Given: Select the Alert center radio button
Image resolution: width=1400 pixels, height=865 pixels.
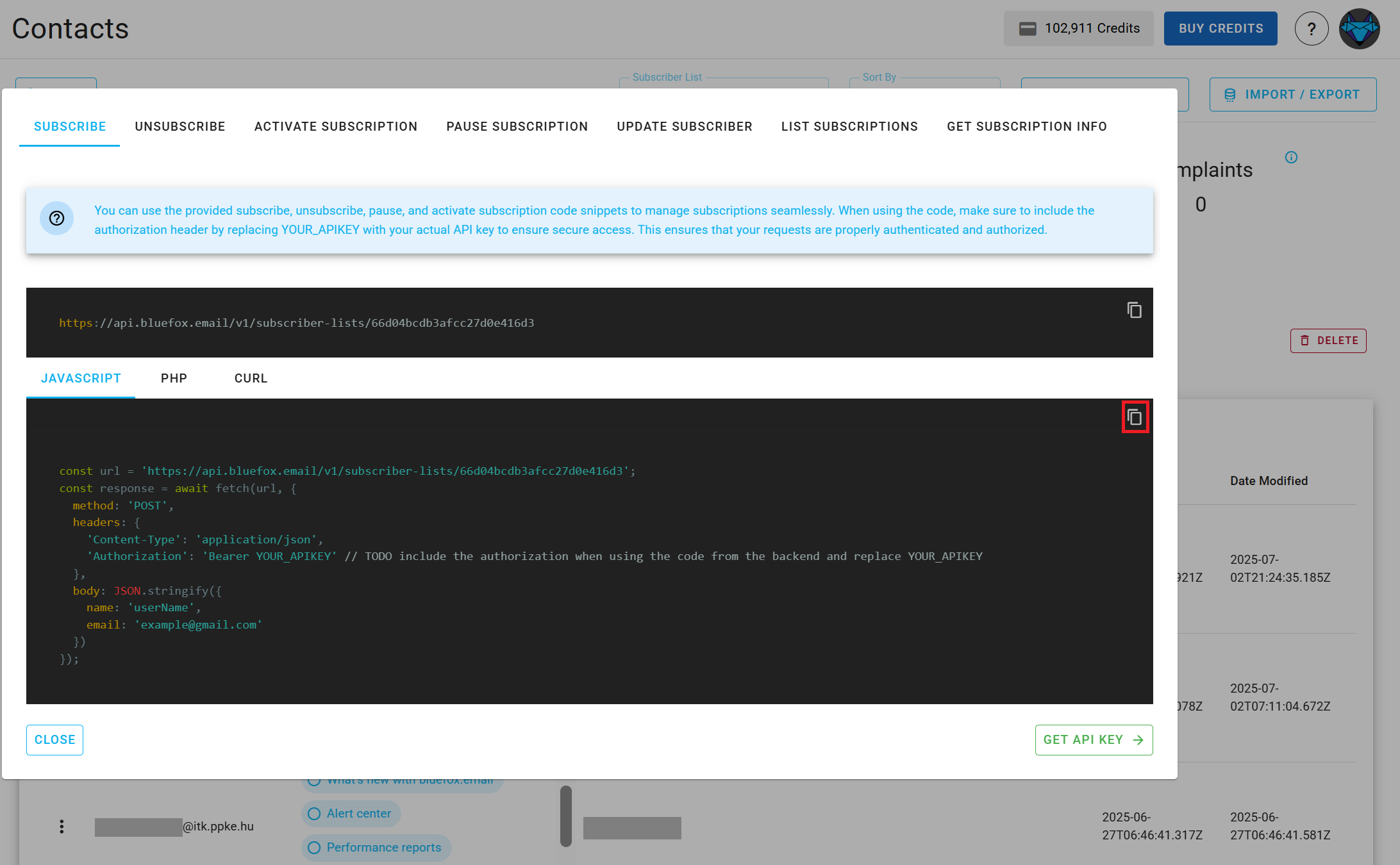Looking at the screenshot, I should click(314, 813).
